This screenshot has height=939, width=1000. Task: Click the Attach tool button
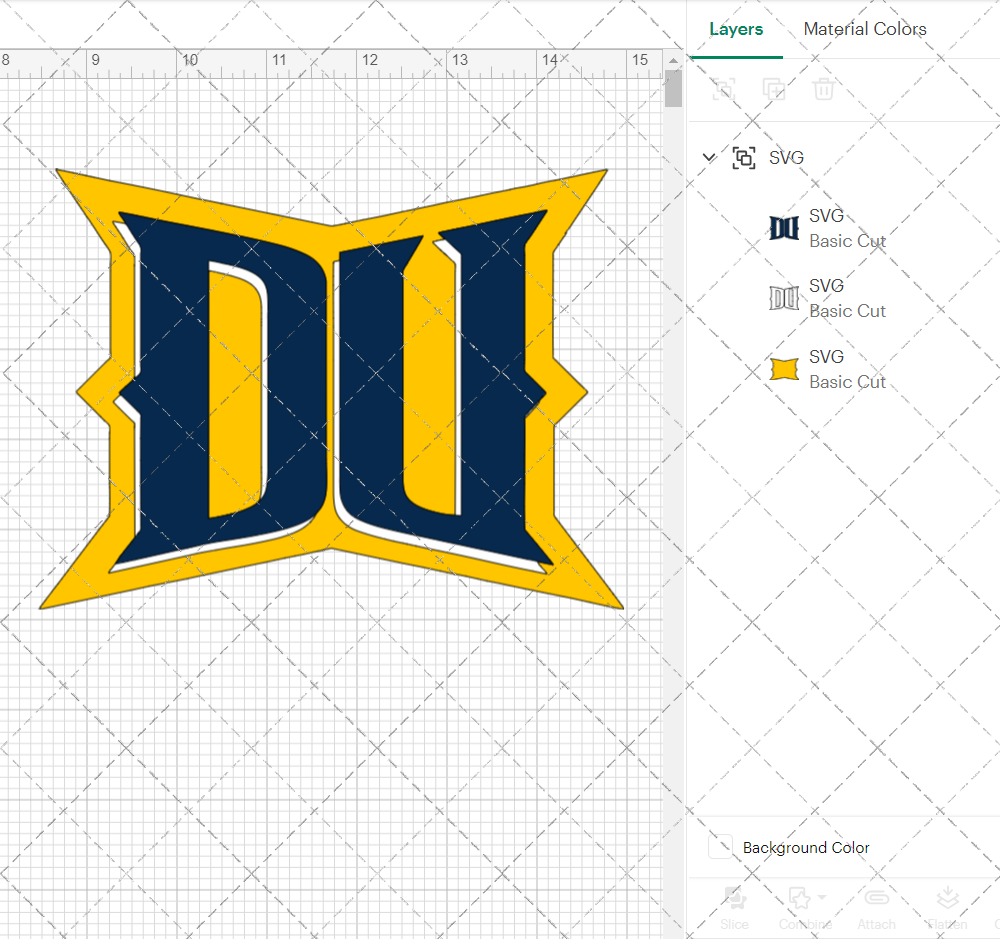pos(876,908)
